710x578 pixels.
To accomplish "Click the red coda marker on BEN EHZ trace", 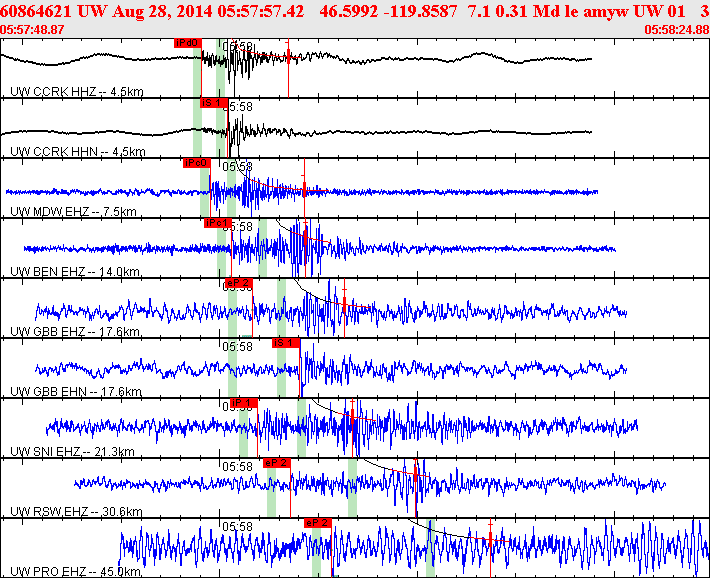I will click(306, 237).
